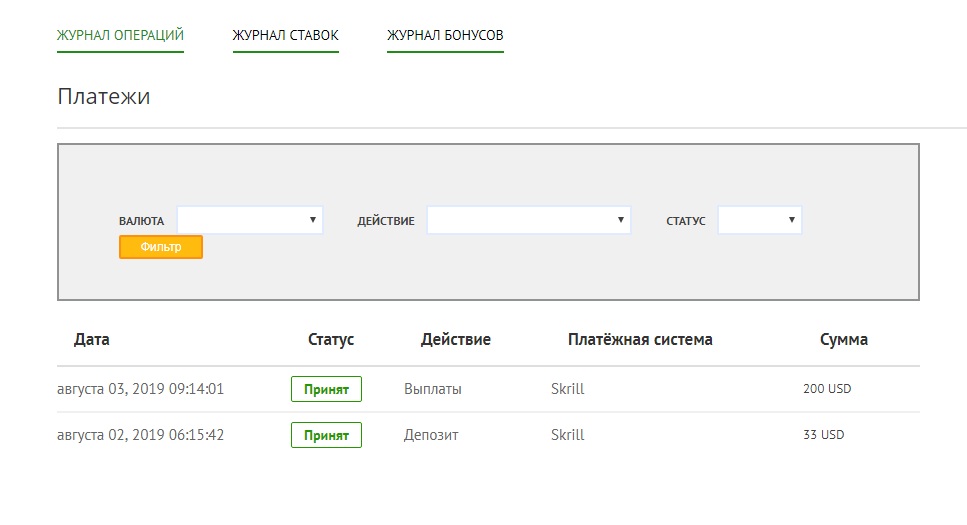Switch to the Журнал ставок tab
The width and height of the screenshot is (967, 525).
[285, 36]
